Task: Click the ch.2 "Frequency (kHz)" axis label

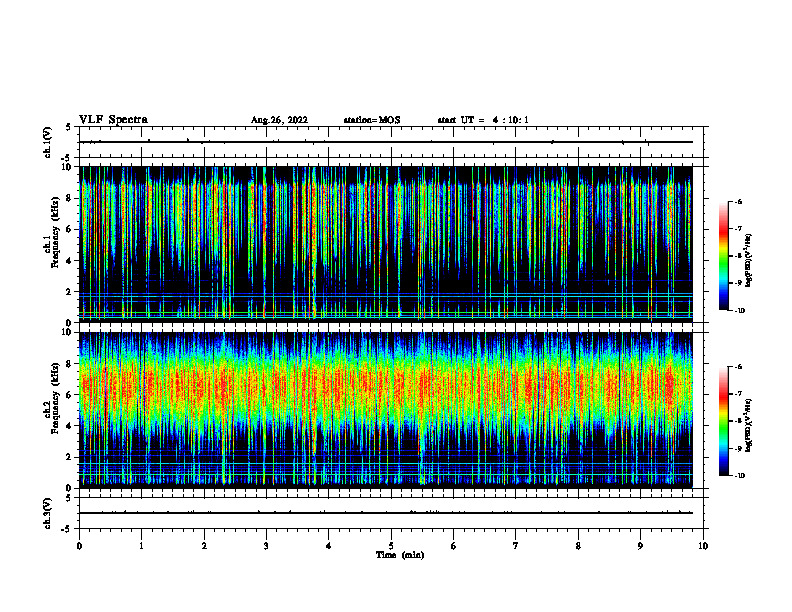Action: (x=55, y=398)
